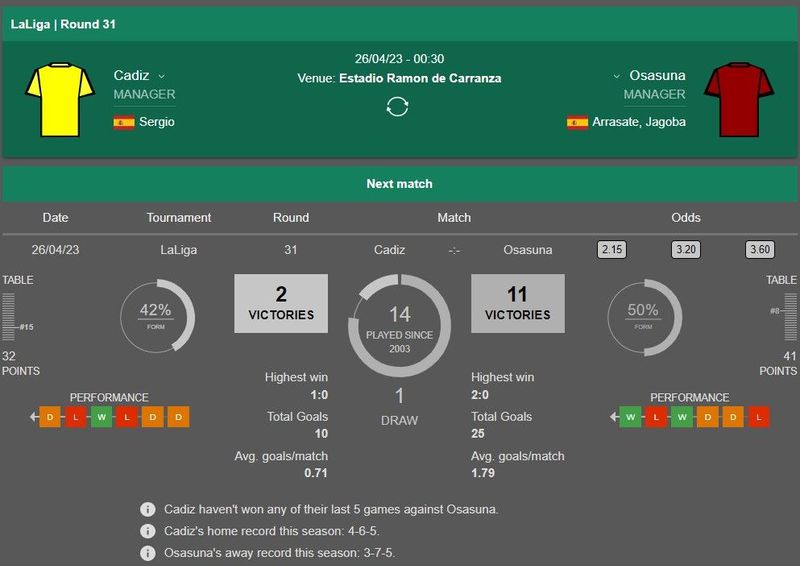Click Cadiz performance left arrow icon
The image size is (800, 566).
pos(34,417)
